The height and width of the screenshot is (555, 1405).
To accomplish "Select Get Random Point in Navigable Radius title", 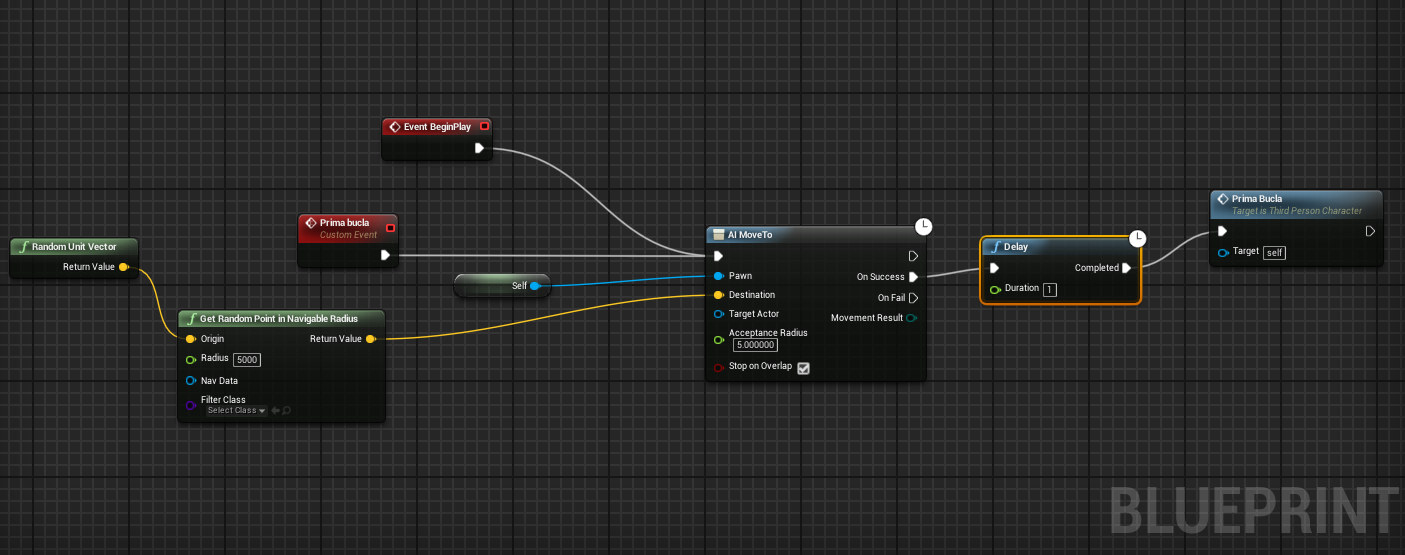I will click(x=279, y=319).
